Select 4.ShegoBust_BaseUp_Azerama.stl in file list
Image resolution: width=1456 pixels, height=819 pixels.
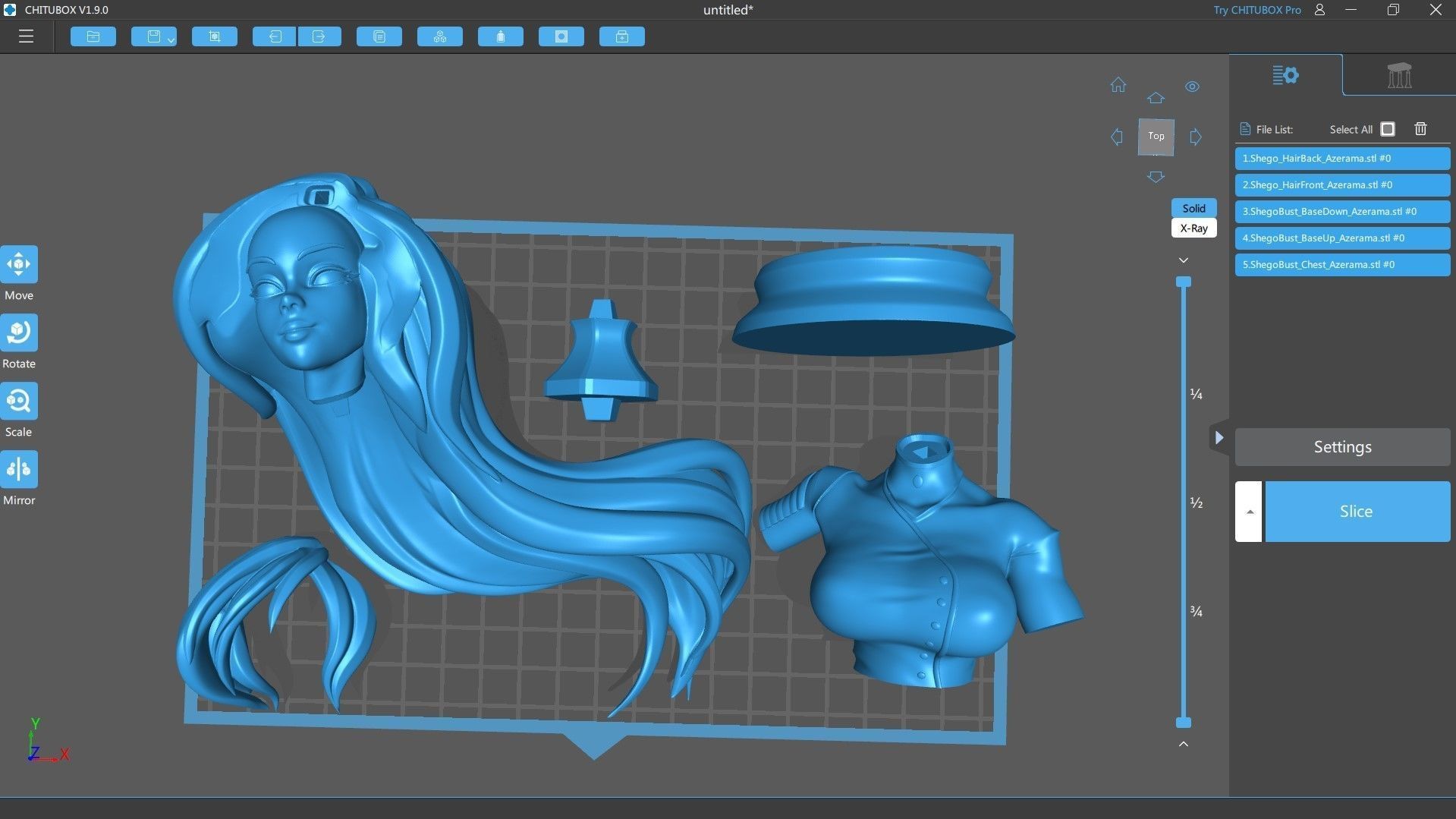pyautogui.click(x=1342, y=238)
